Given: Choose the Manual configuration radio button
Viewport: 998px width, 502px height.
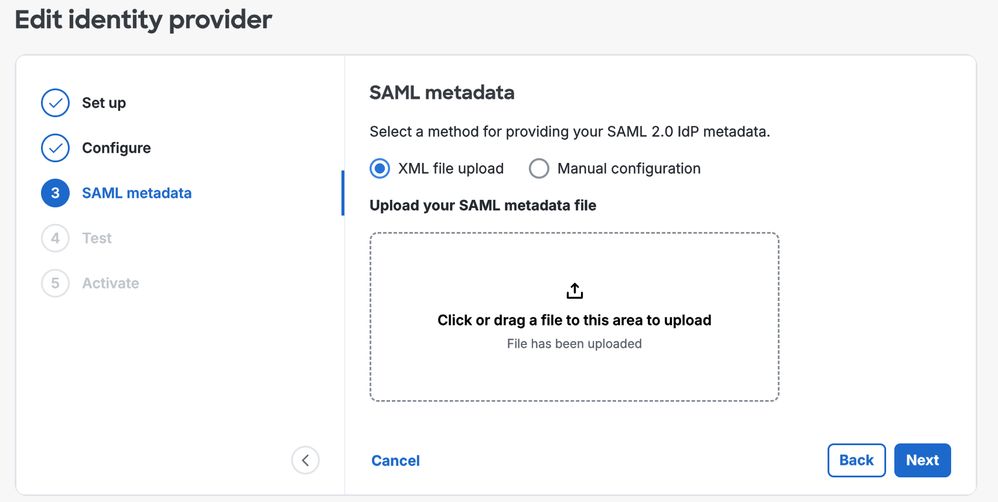Looking at the screenshot, I should [539, 168].
